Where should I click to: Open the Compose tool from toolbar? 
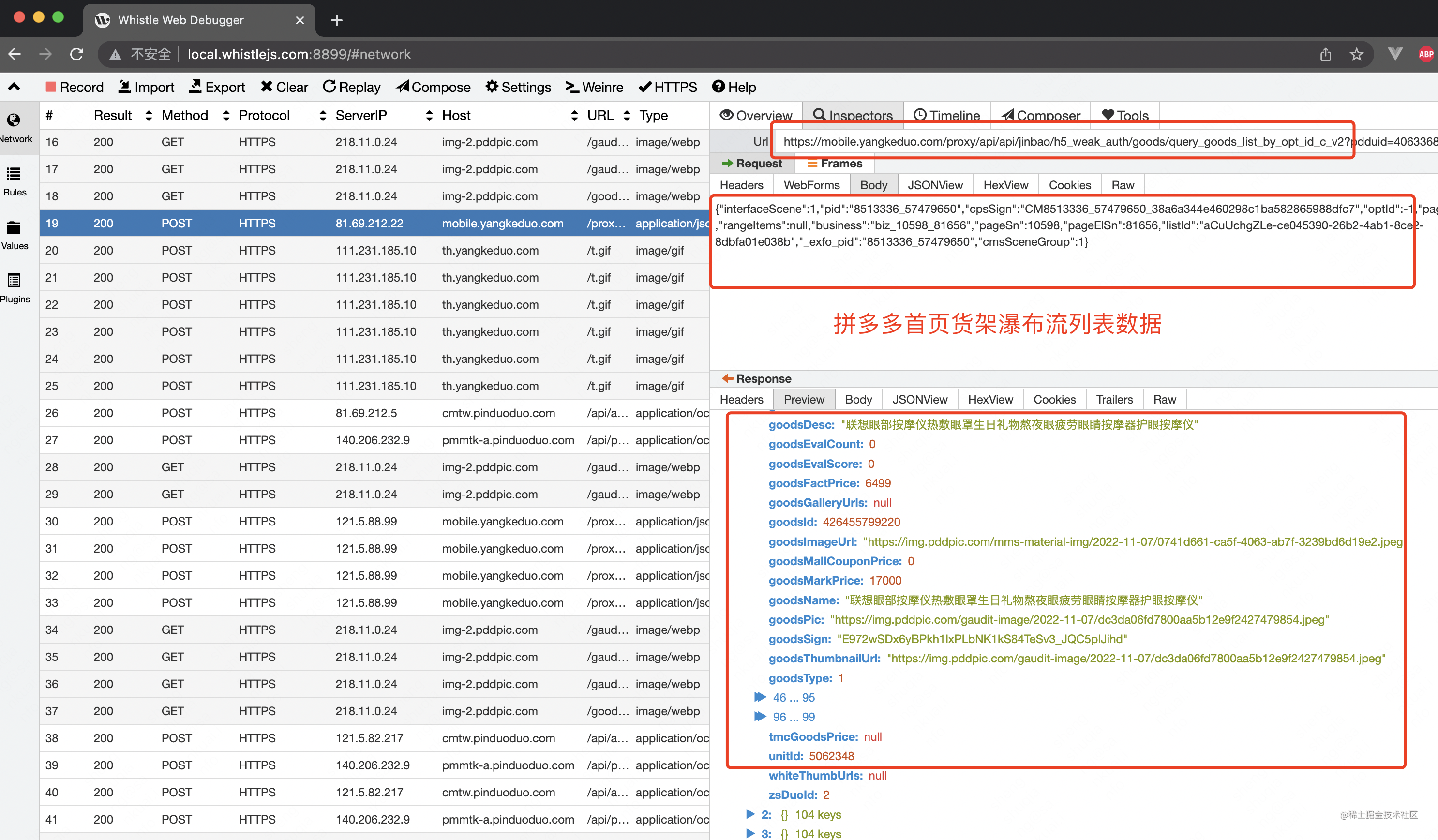434,87
